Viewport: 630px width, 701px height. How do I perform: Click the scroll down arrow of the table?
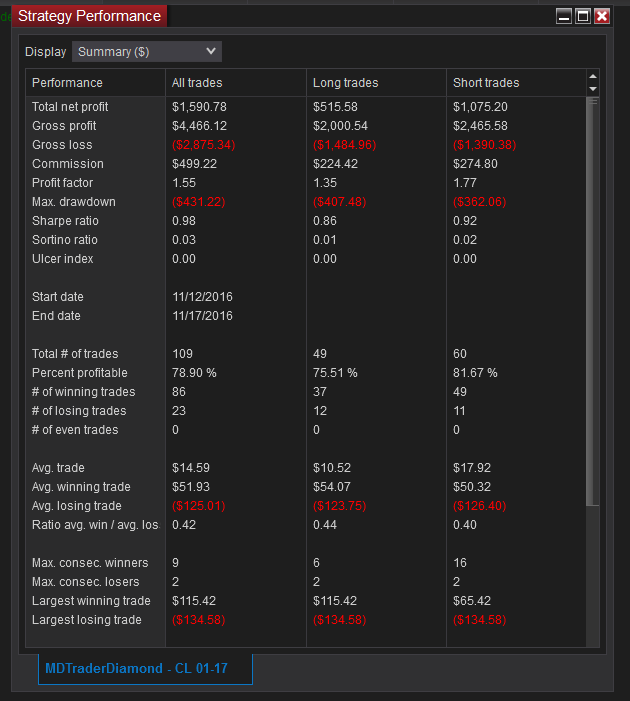point(593,89)
